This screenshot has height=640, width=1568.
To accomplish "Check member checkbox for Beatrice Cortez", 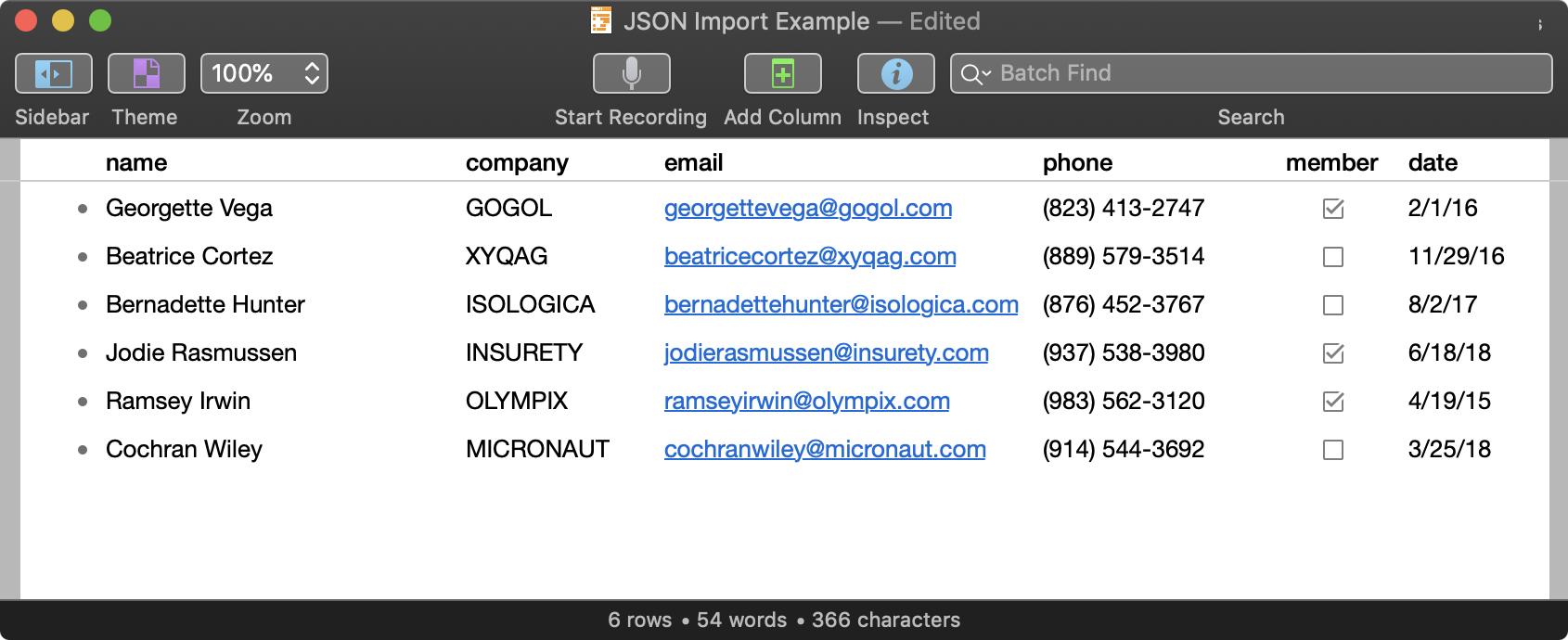I will point(1332,257).
